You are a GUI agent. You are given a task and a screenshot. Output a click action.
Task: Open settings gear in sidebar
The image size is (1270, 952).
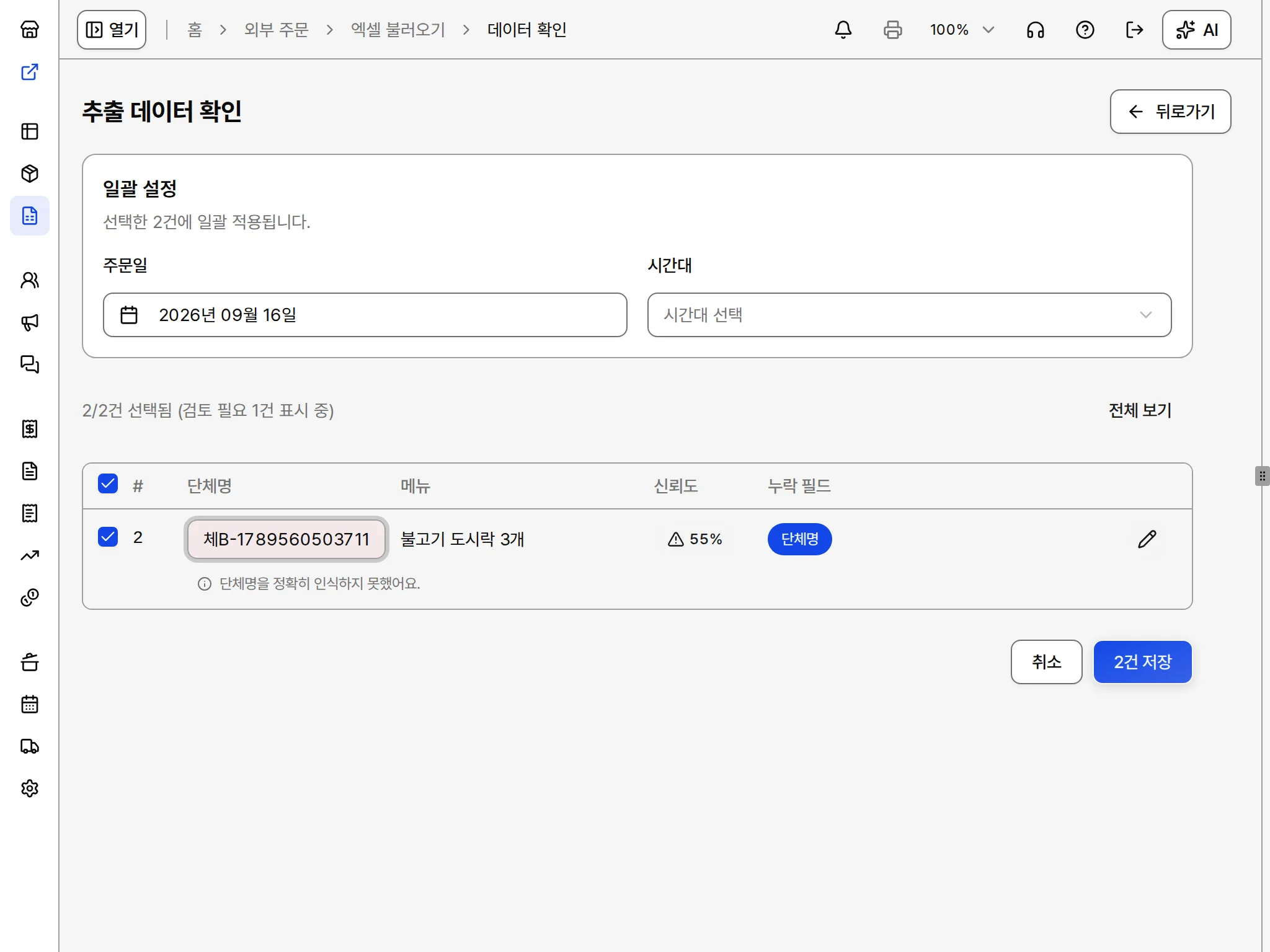point(30,788)
